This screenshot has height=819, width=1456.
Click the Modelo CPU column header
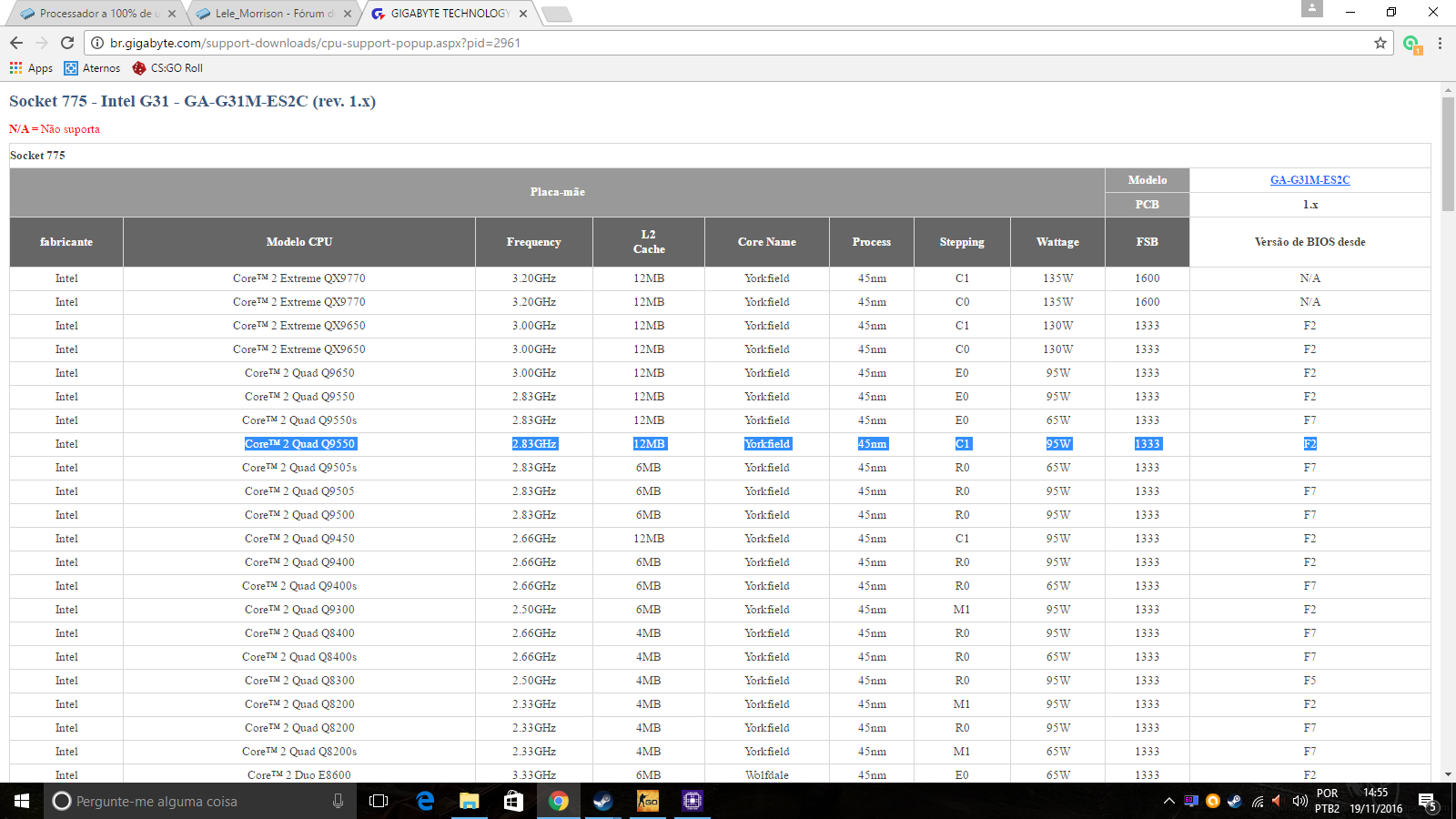pyautogui.click(x=299, y=242)
